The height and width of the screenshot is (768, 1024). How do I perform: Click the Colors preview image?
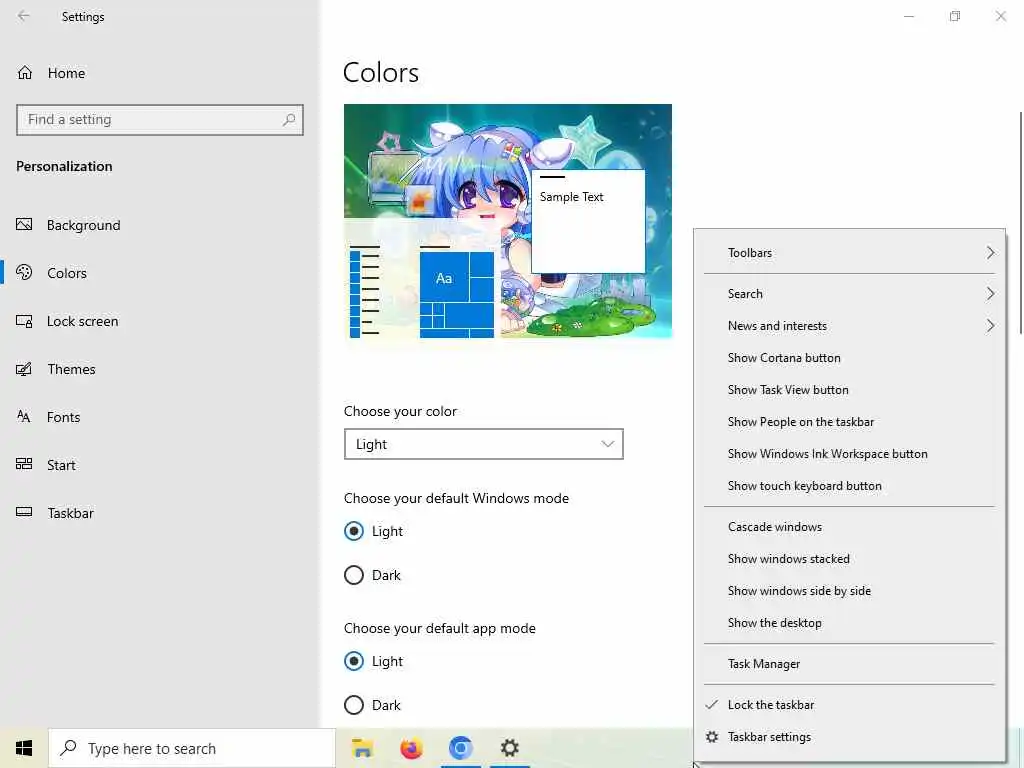point(507,221)
